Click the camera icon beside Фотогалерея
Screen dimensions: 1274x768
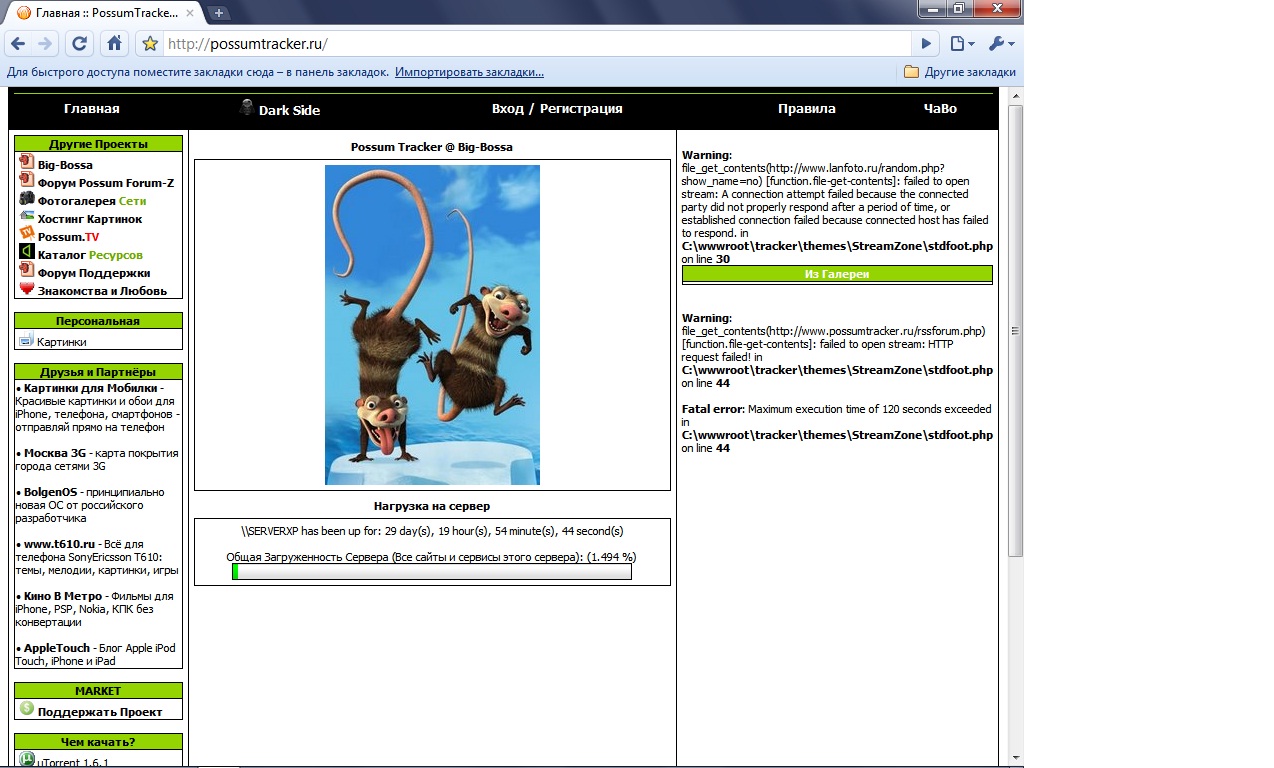[27, 198]
